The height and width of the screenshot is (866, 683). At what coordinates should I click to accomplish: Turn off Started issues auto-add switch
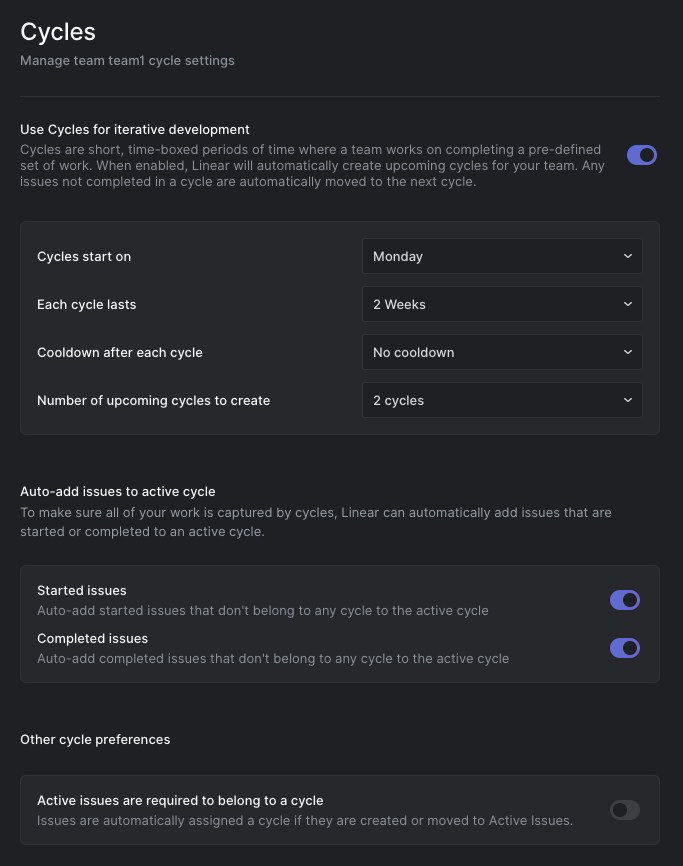point(624,600)
